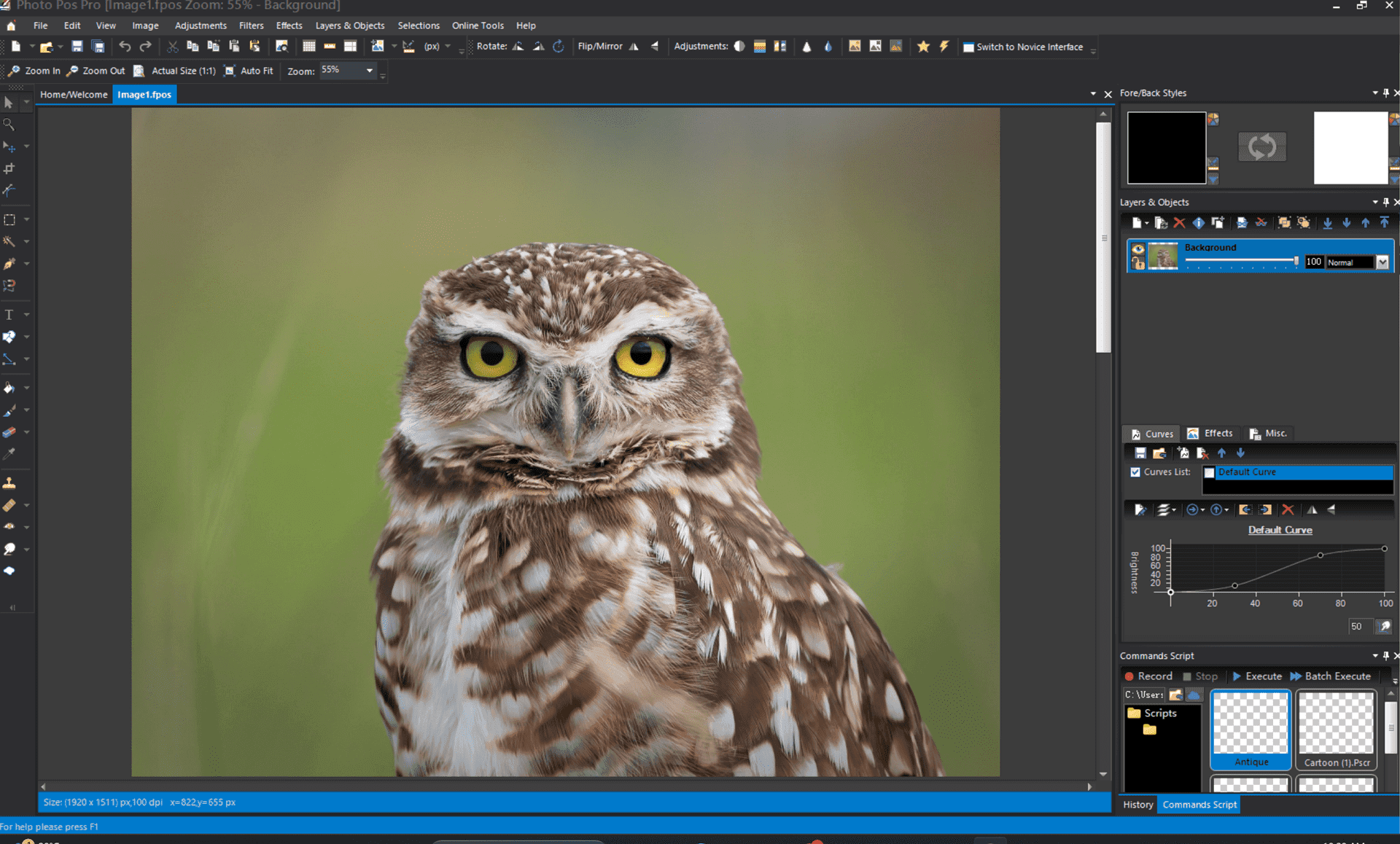Select the Clone Stamp tool
Viewport: 1400px width, 844px height.
coord(9,482)
